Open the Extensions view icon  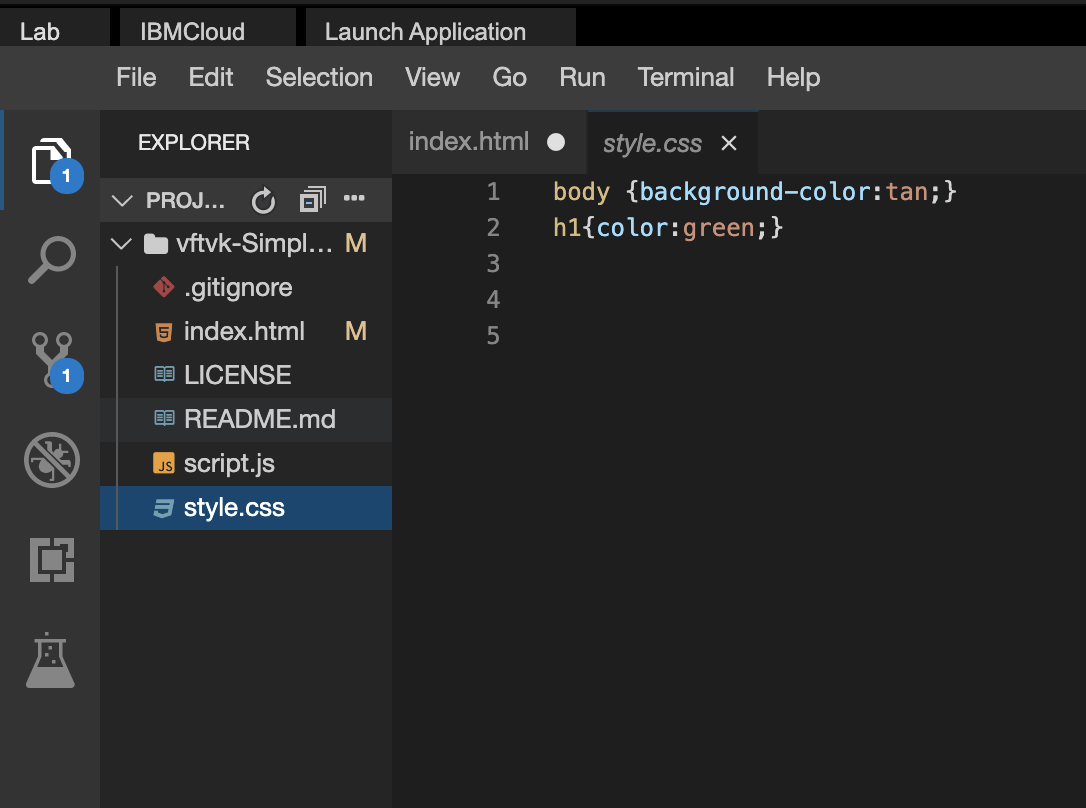point(51,560)
